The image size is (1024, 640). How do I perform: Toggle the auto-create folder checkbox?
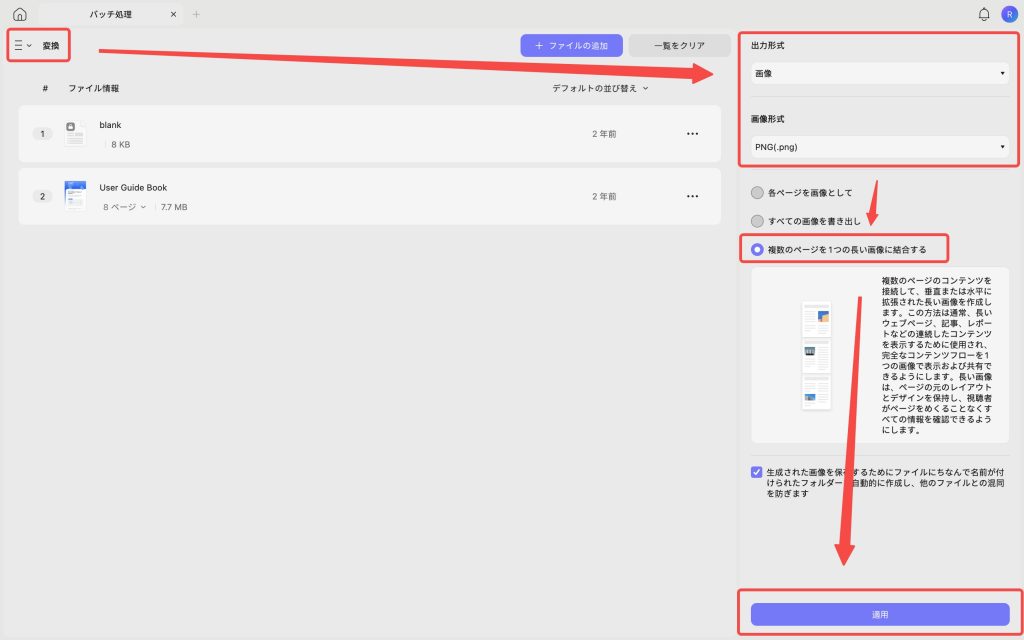tap(756, 472)
